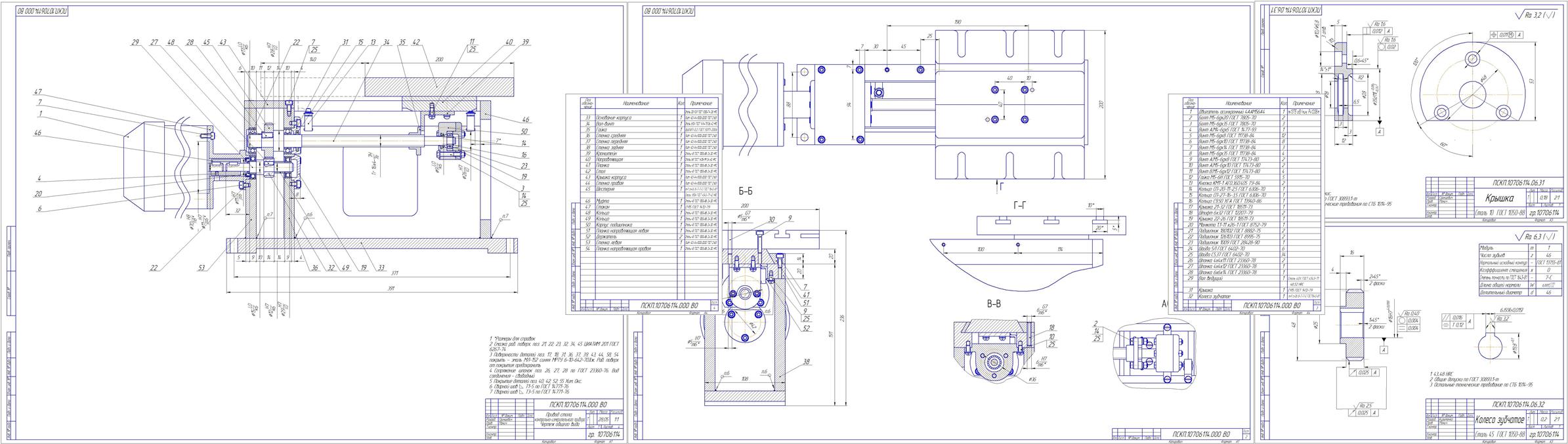Click row 'Направляющая' numbered 40
The height and width of the screenshot is (444, 1568).
[x=649, y=159]
